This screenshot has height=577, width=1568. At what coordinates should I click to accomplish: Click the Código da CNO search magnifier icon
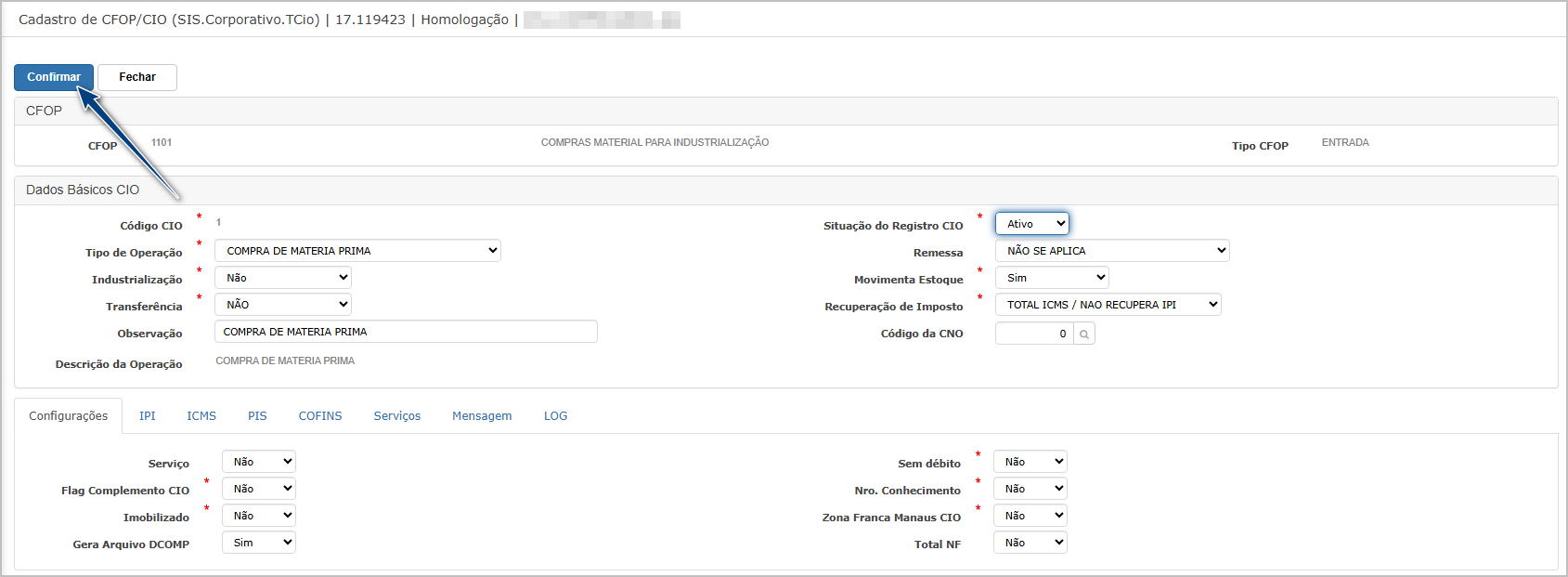click(x=1083, y=334)
